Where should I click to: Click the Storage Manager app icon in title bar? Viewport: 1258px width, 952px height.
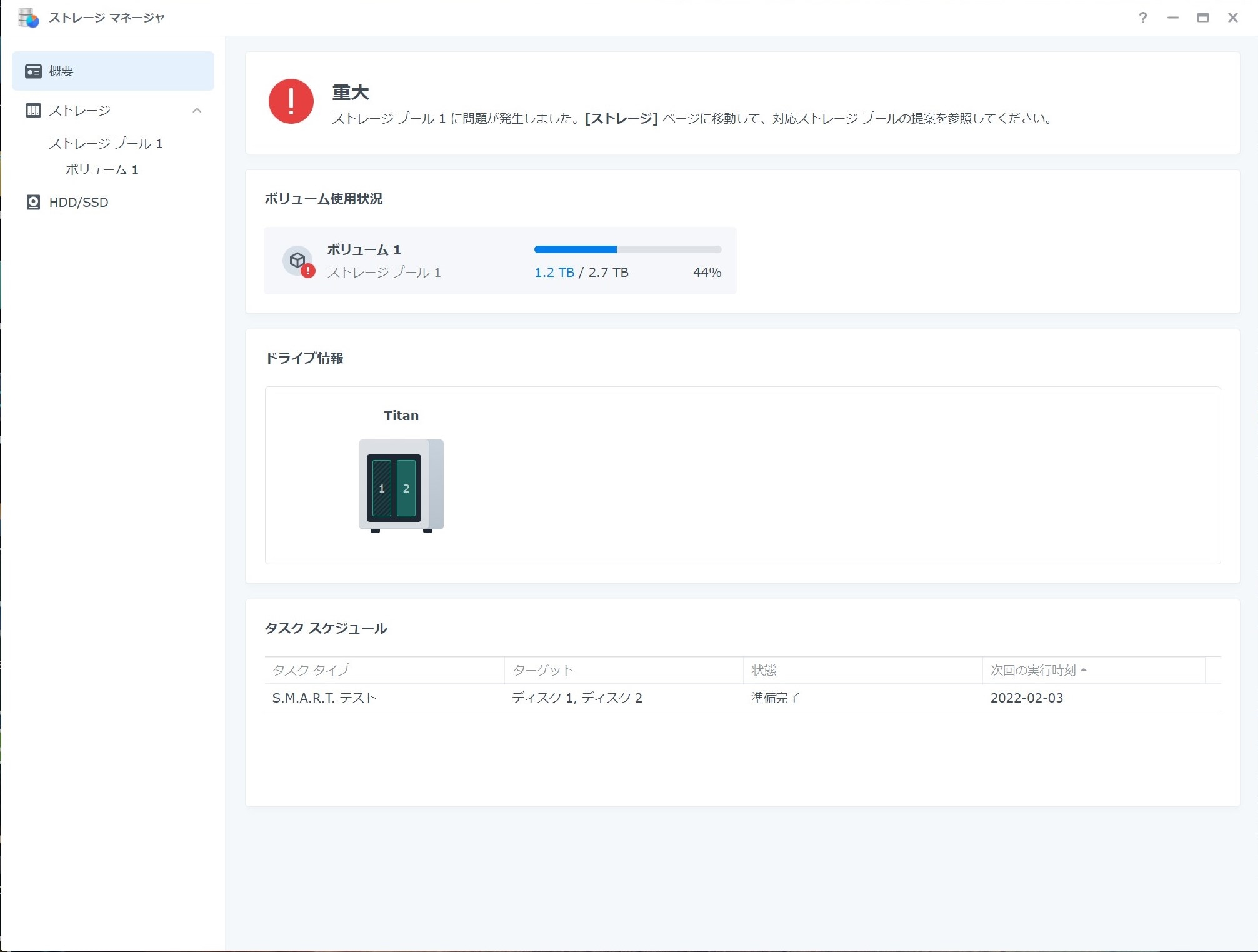[28, 18]
